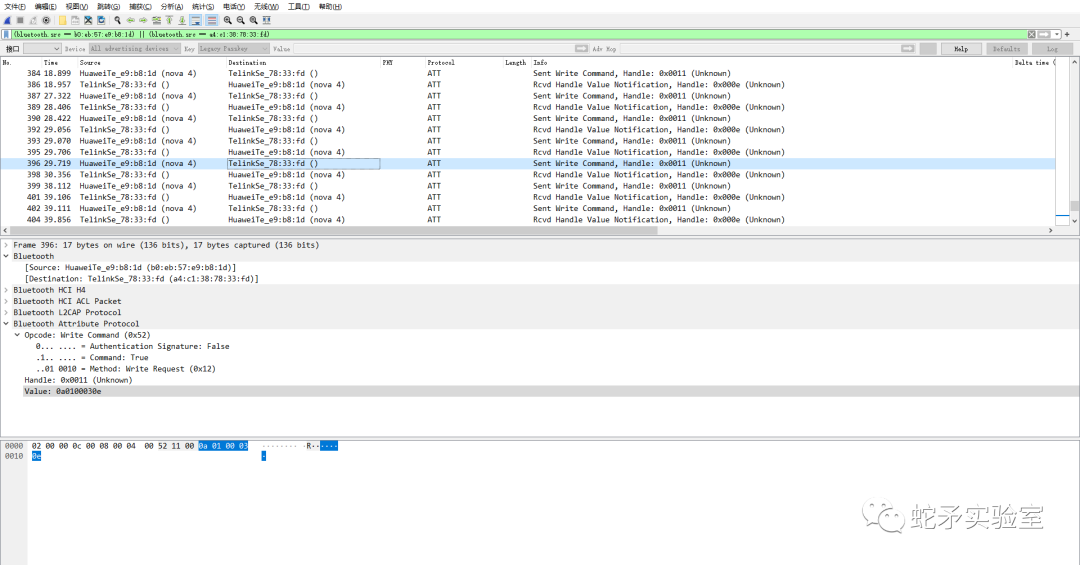
Task: Click the Log button
Action: tap(1052, 49)
